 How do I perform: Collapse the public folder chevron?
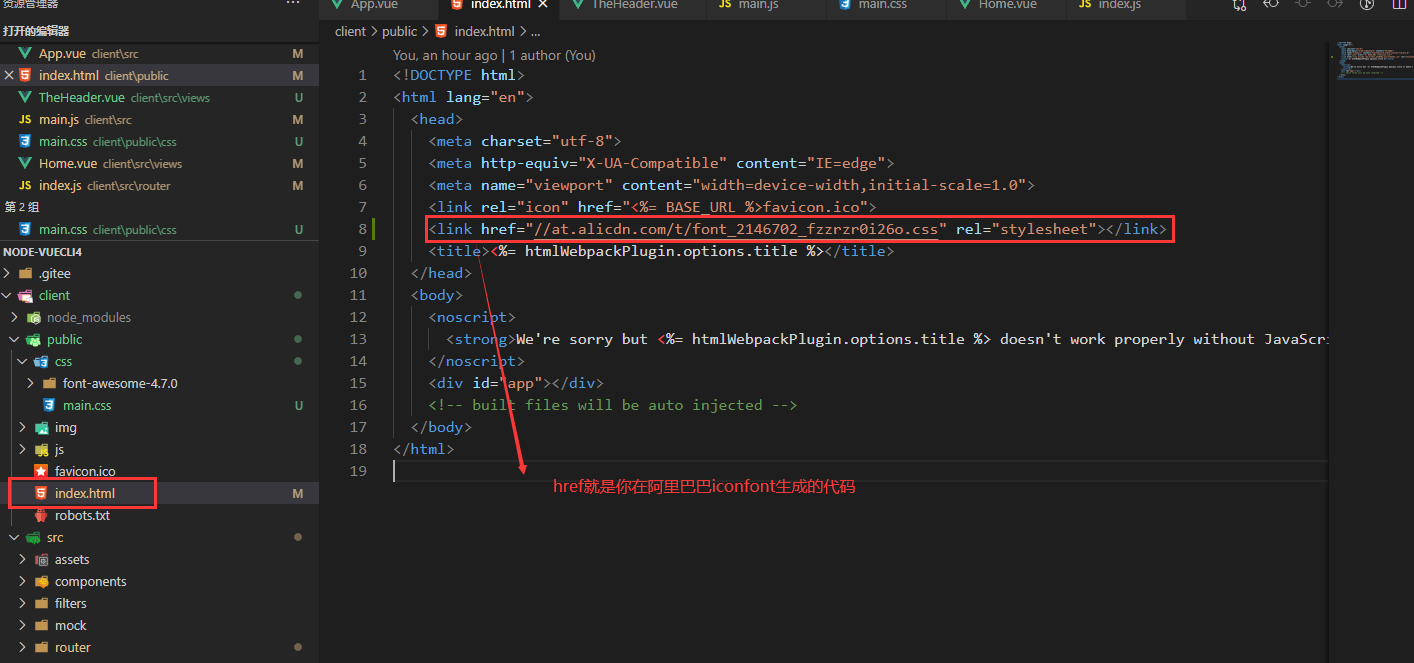tap(15, 339)
